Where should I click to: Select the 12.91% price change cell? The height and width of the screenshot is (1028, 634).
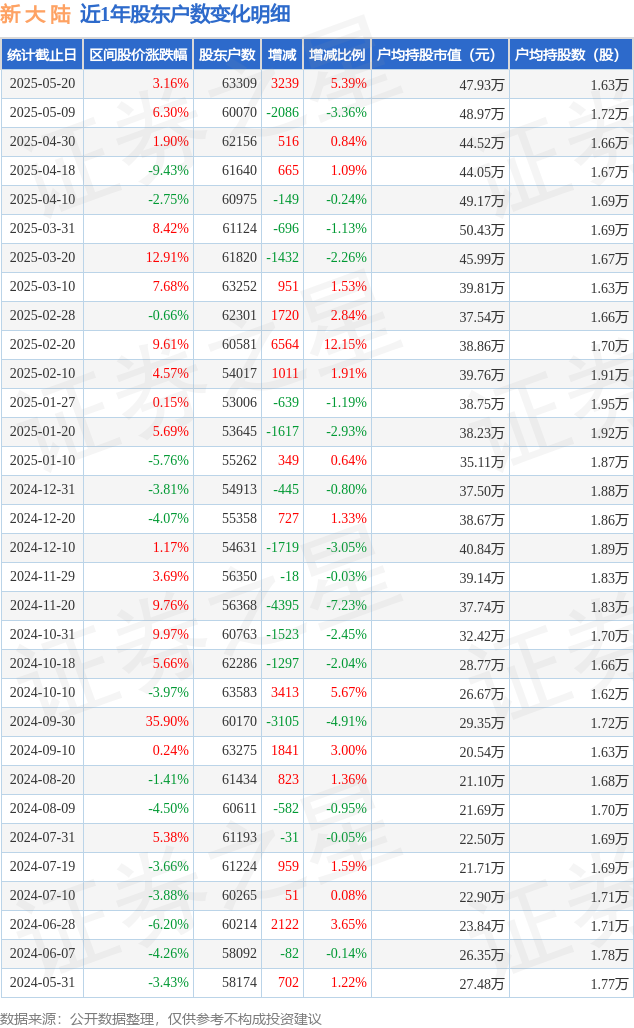pyautogui.click(x=167, y=258)
